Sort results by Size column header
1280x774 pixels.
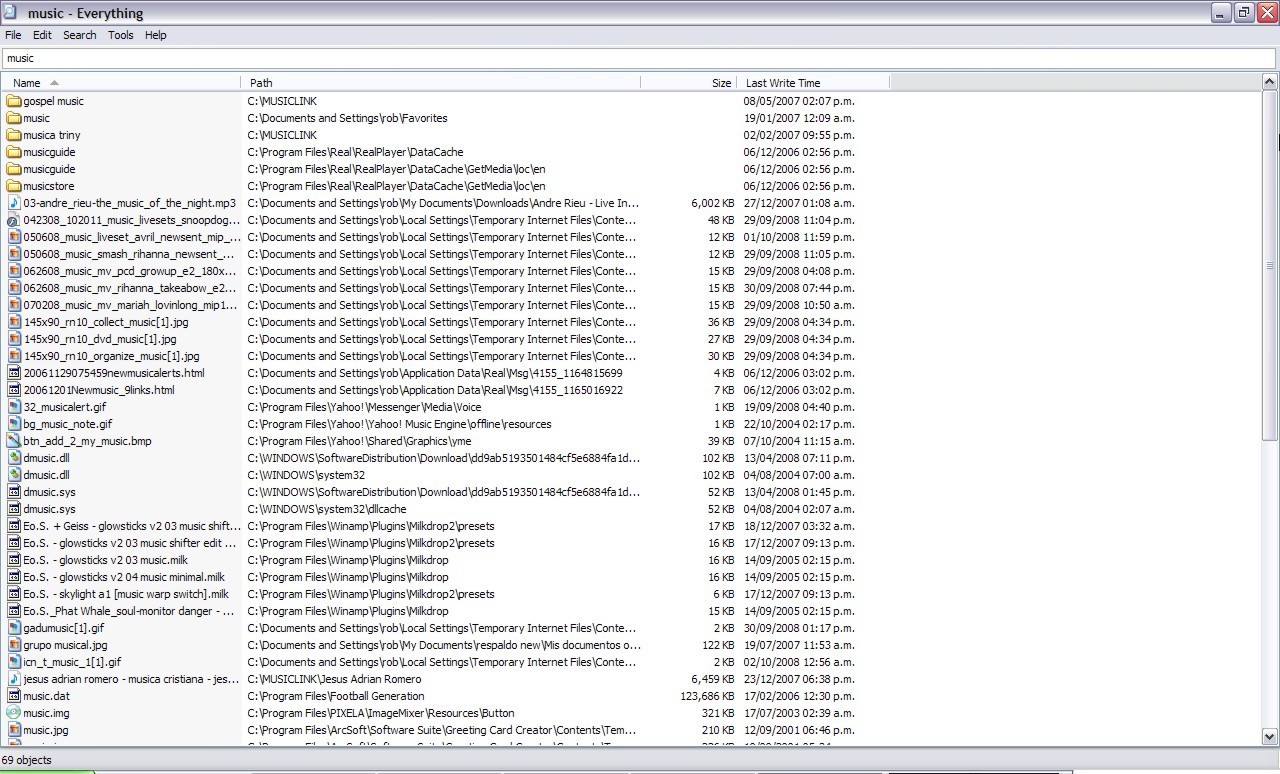click(x=721, y=83)
